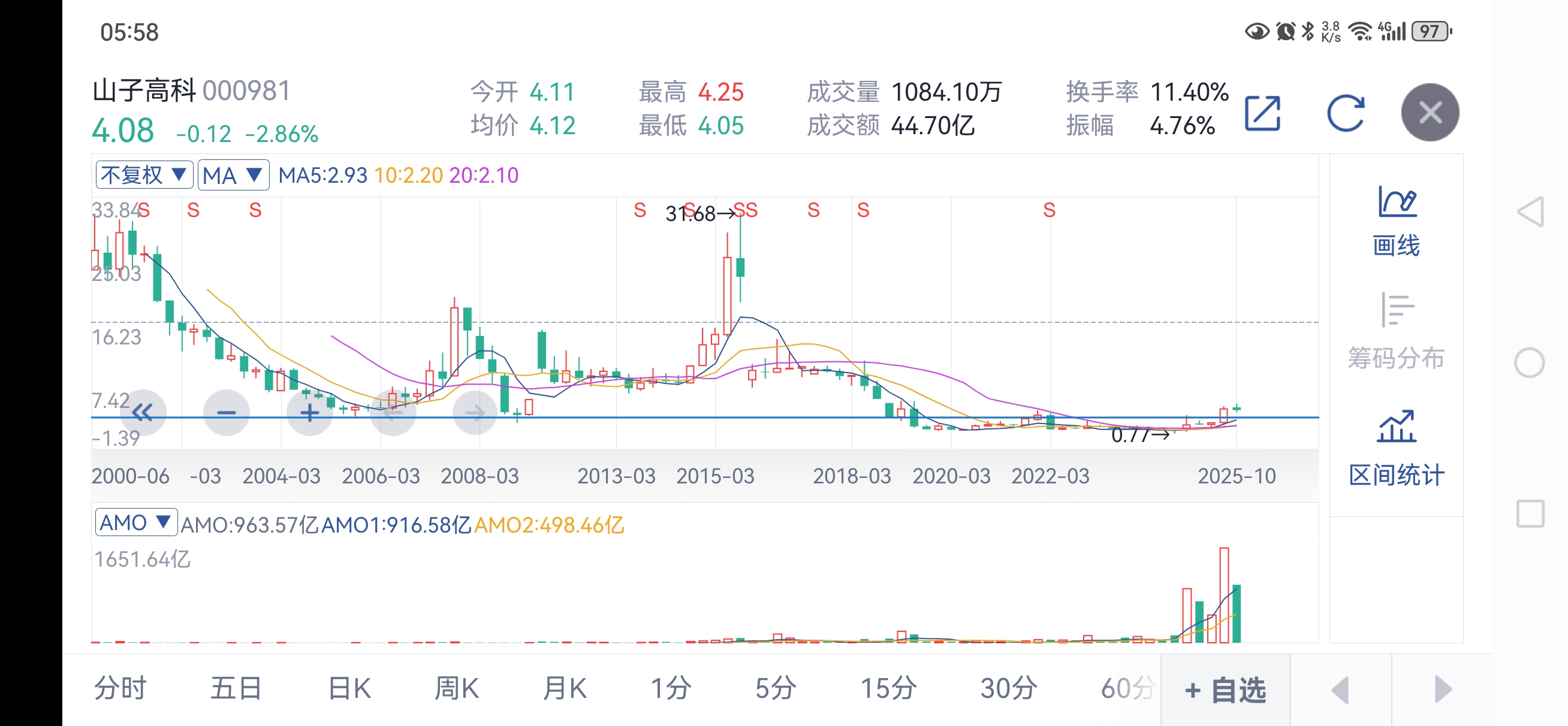This screenshot has width=1568, height=726.
Task: Move chart cursor right arrow button
Action: [x=475, y=413]
